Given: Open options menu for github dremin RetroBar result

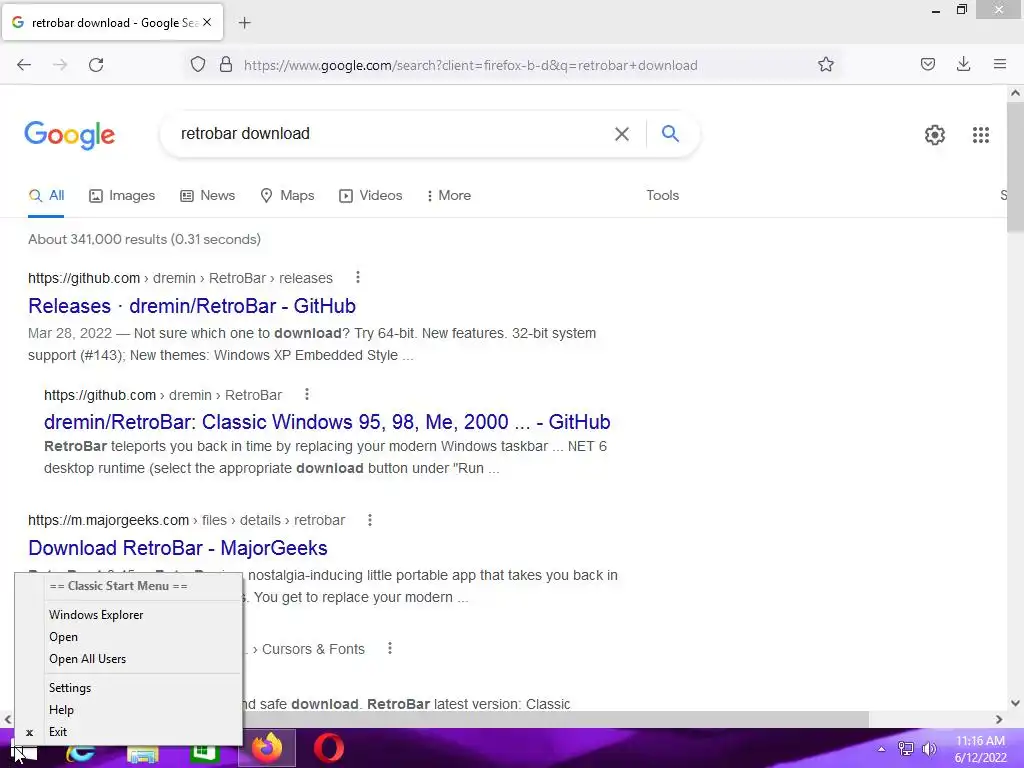Looking at the screenshot, I should 307,394.
